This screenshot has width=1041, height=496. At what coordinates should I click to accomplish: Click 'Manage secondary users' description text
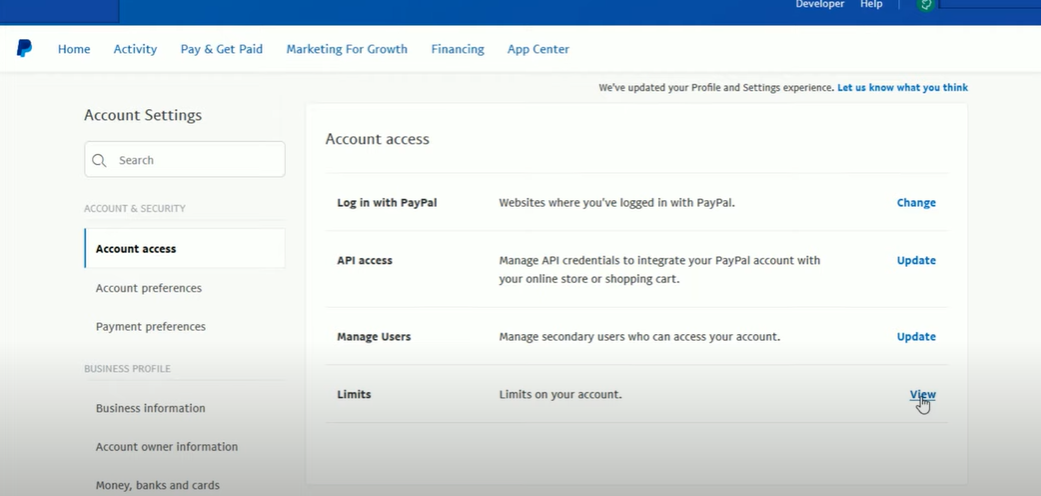pos(639,337)
